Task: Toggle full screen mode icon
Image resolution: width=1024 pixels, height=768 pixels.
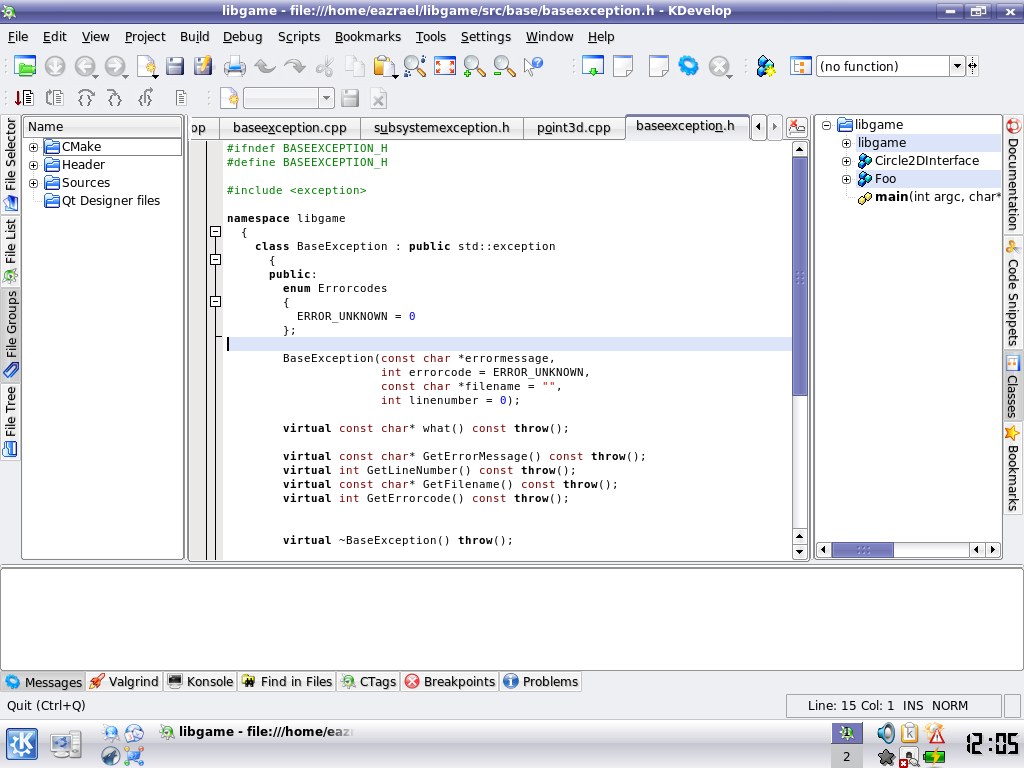Action: [445, 66]
